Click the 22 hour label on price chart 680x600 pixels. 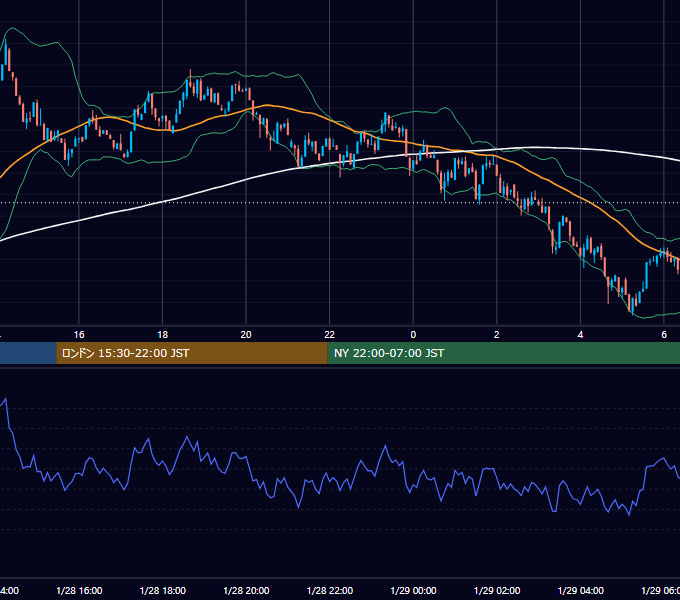(330, 335)
